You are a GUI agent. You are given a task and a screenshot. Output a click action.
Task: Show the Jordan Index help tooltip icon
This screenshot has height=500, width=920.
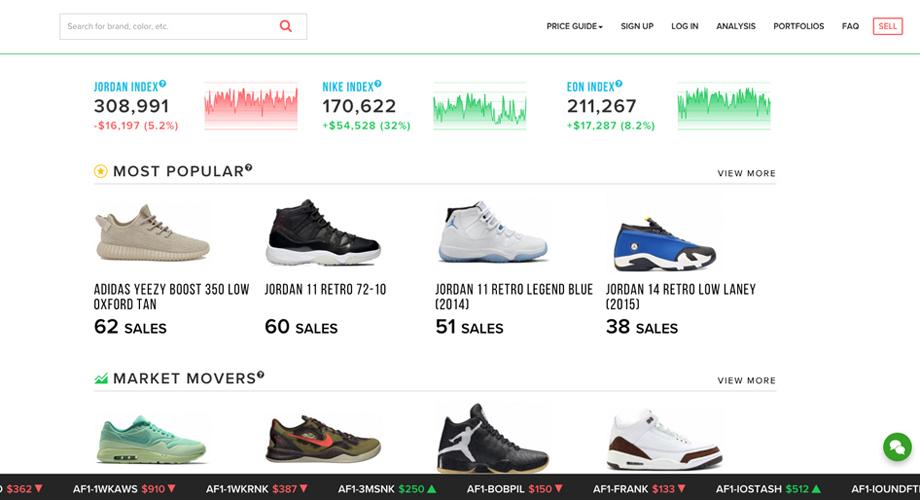[x=163, y=84]
